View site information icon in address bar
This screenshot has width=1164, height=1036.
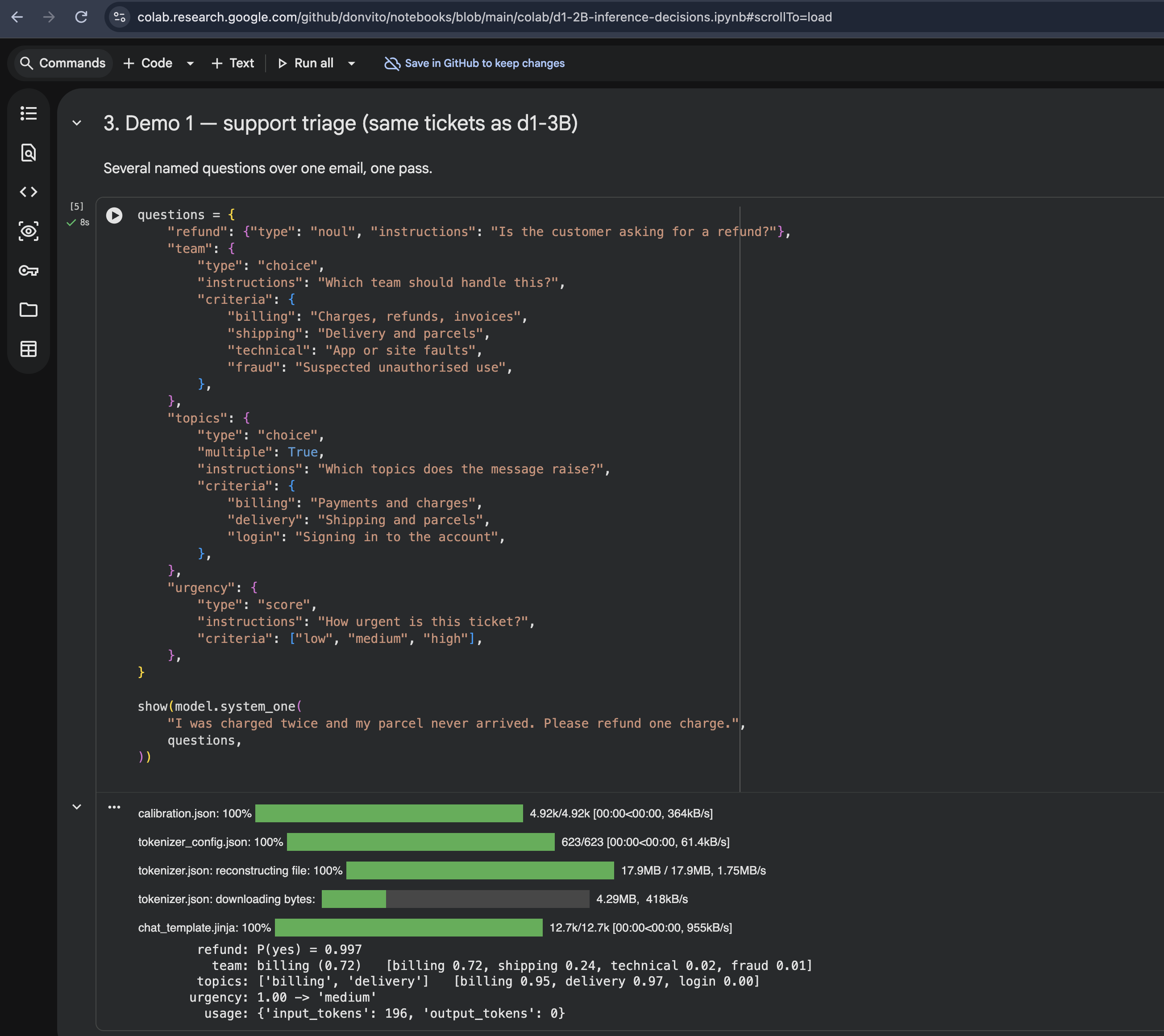coord(120,17)
